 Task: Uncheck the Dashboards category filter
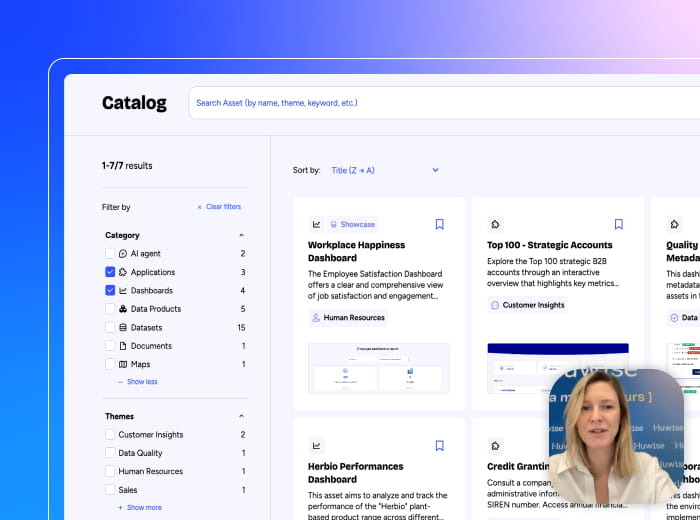[110, 291]
